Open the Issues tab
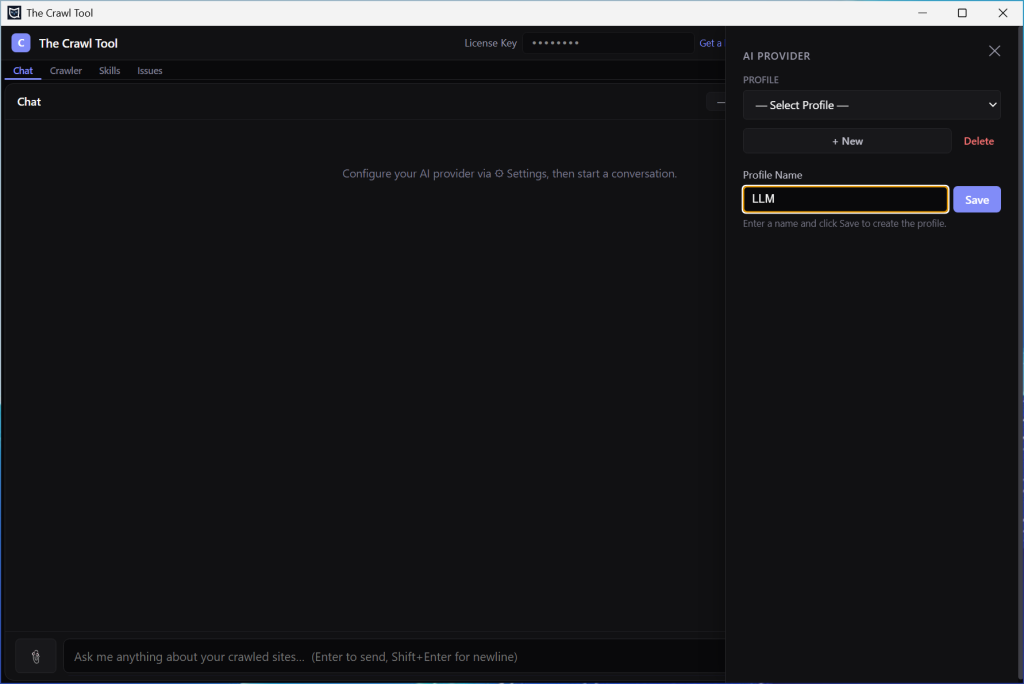1024x684 pixels. click(150, 71)
